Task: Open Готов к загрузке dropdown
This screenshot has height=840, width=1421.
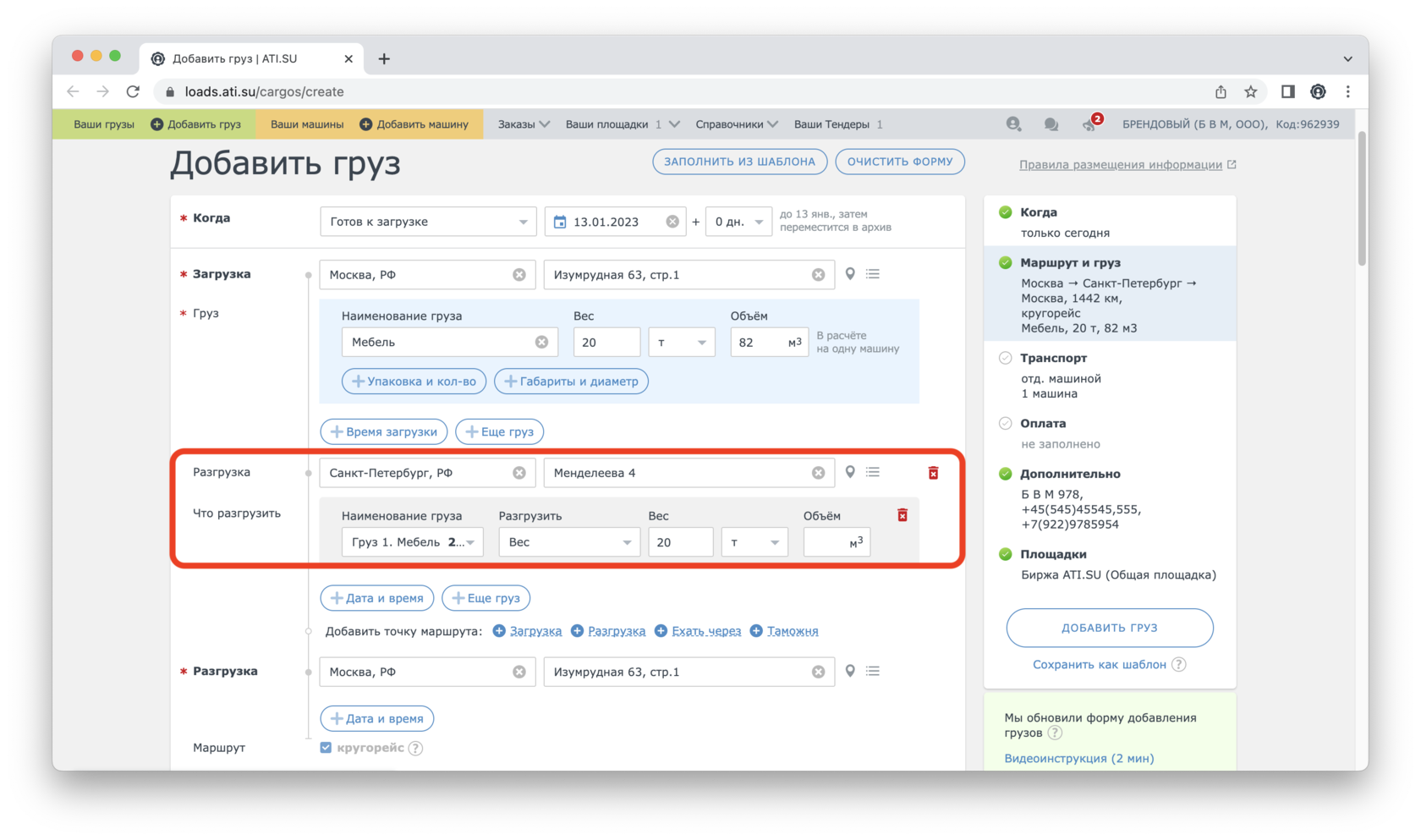Action: coord(428,222)
